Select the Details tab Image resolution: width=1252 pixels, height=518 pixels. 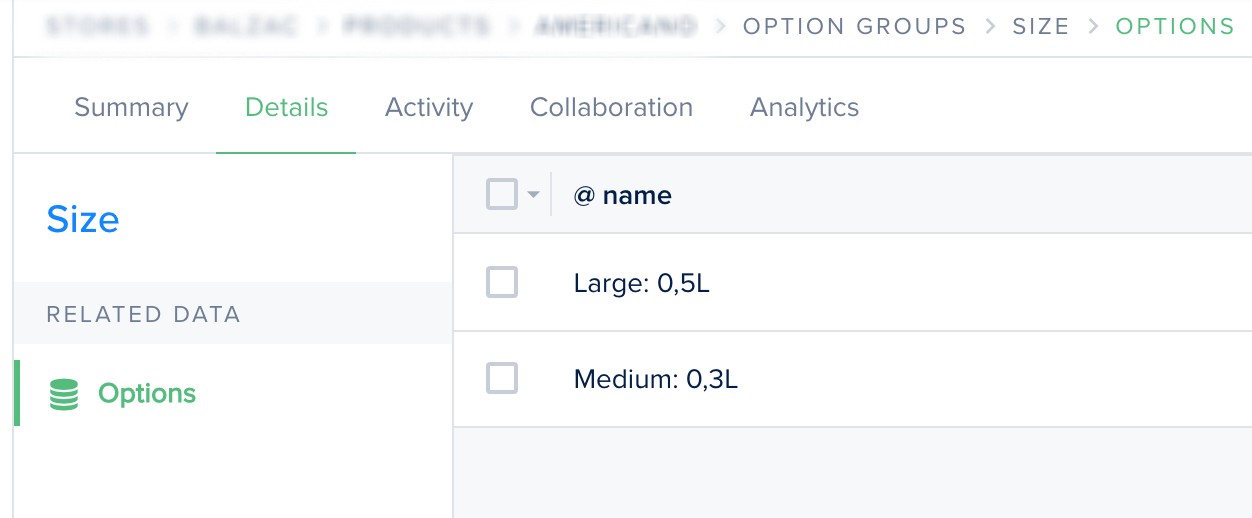click(x=286, y=107)
